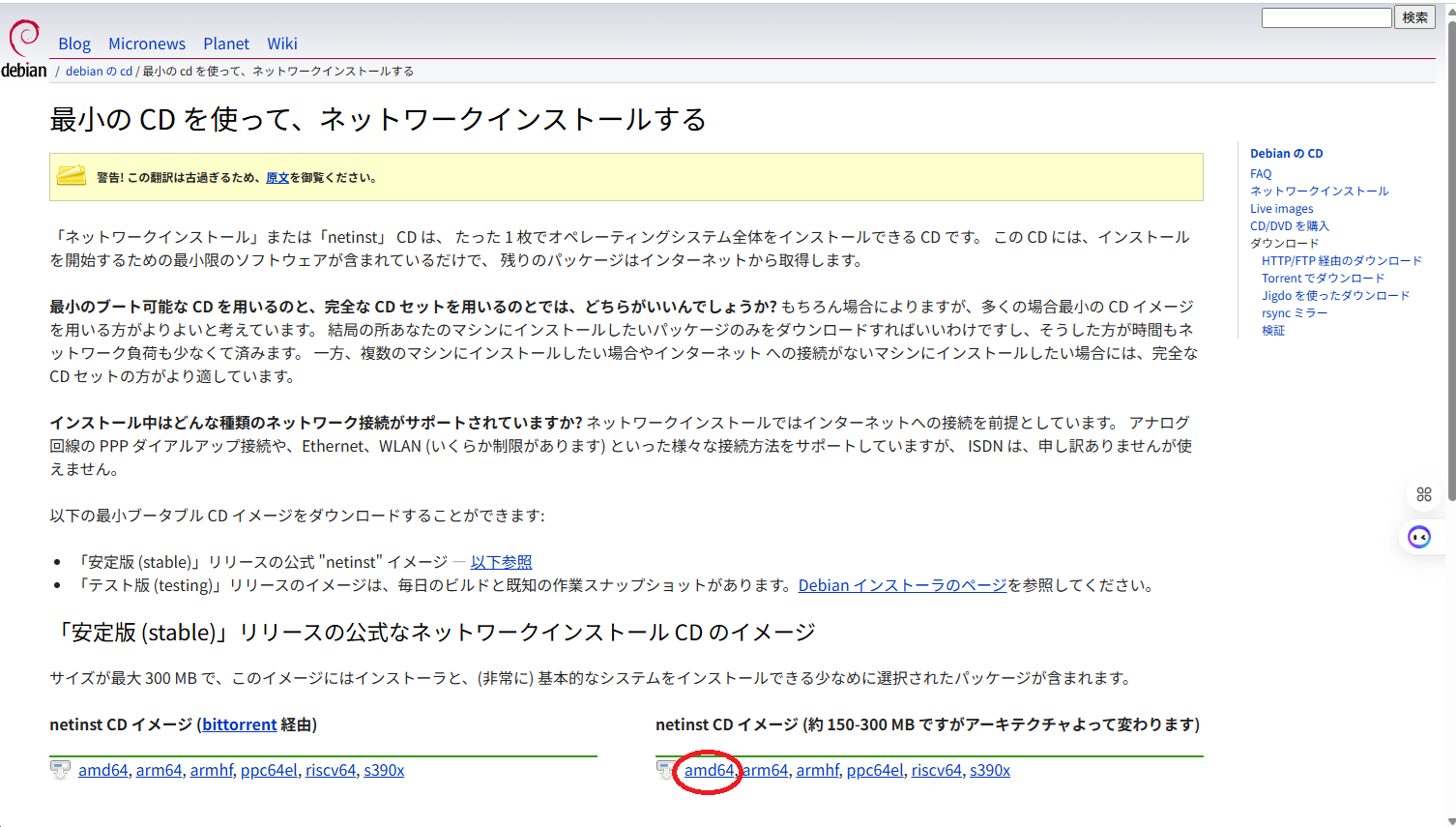Select FAQ in the sidebar

[1261, 174]
